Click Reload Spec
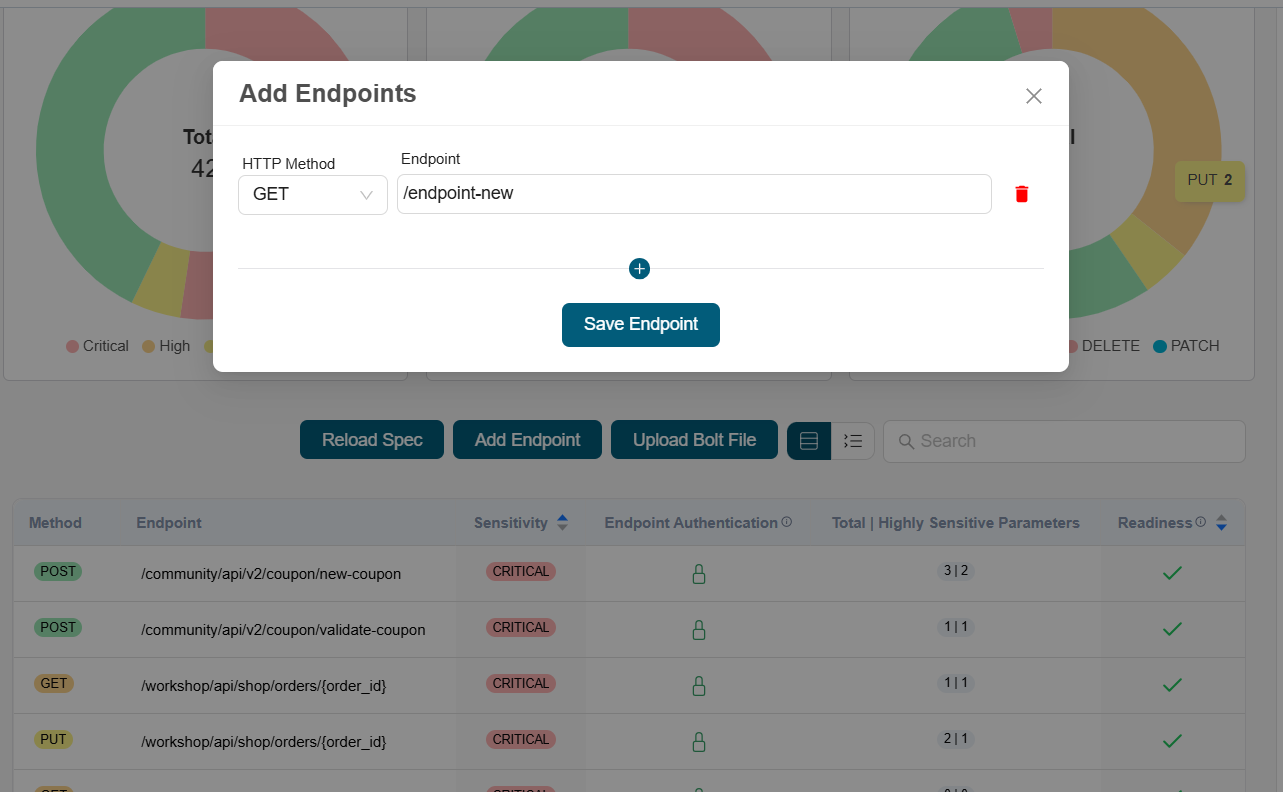 coord(371,439)
